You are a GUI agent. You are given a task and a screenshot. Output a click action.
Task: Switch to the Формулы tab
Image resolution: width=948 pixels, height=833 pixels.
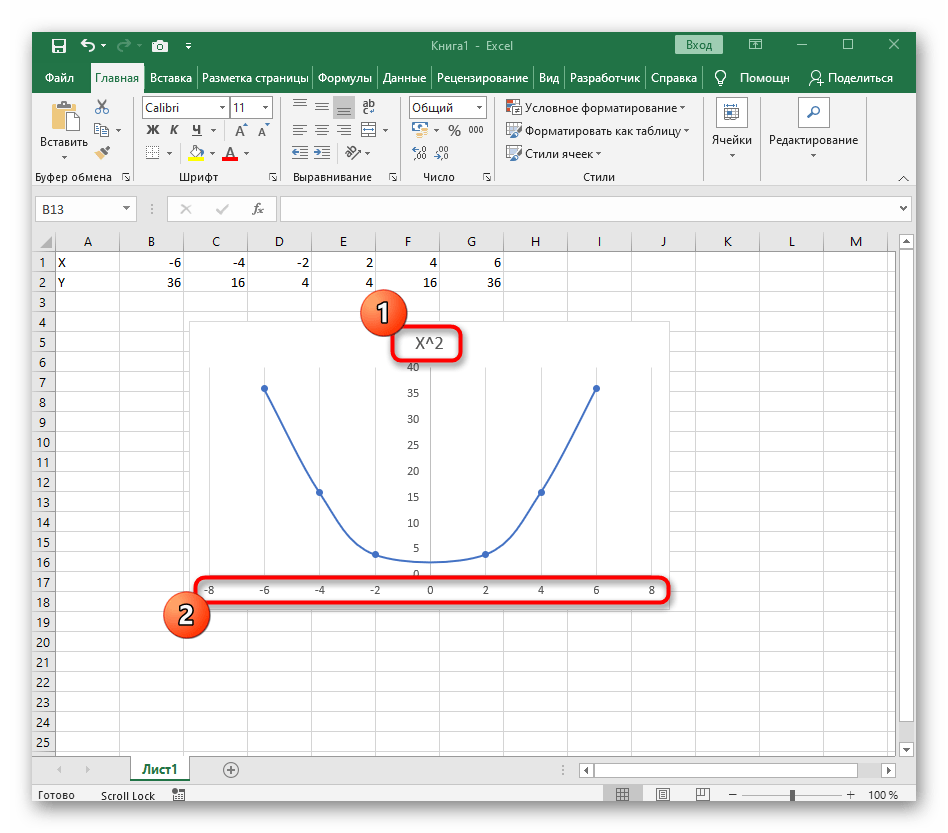tap(345, 78)
